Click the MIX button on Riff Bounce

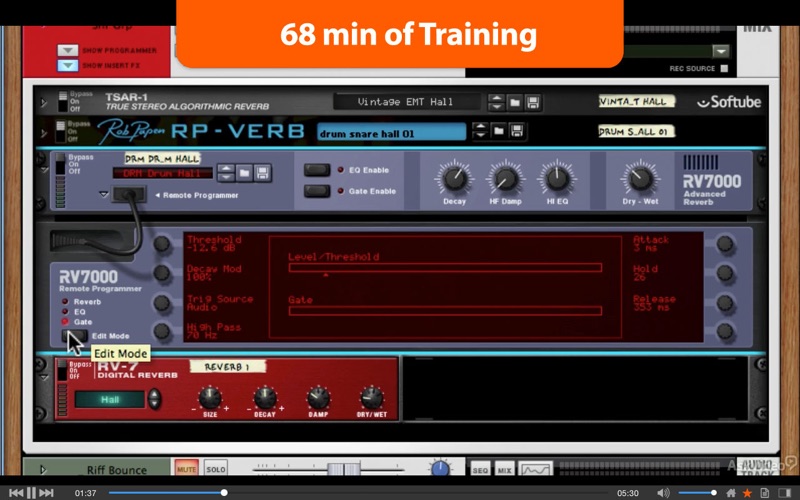504,469
